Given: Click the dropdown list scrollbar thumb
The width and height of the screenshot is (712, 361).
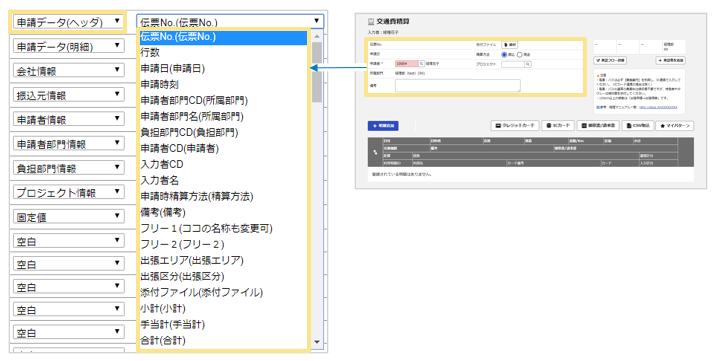Looking at the screenshot, I should coord(317,73).
